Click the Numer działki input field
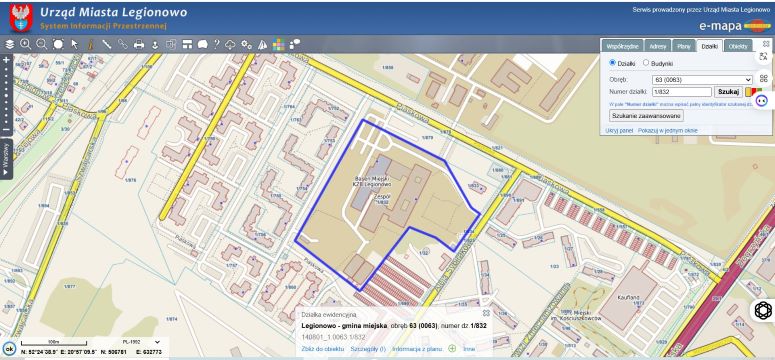775x360 pixels. [682, 92]
